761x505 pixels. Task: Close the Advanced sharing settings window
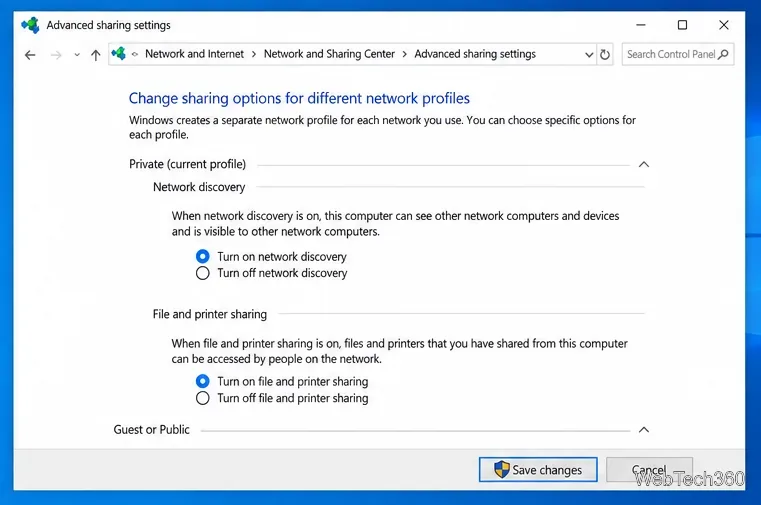(x=723, y=25)
